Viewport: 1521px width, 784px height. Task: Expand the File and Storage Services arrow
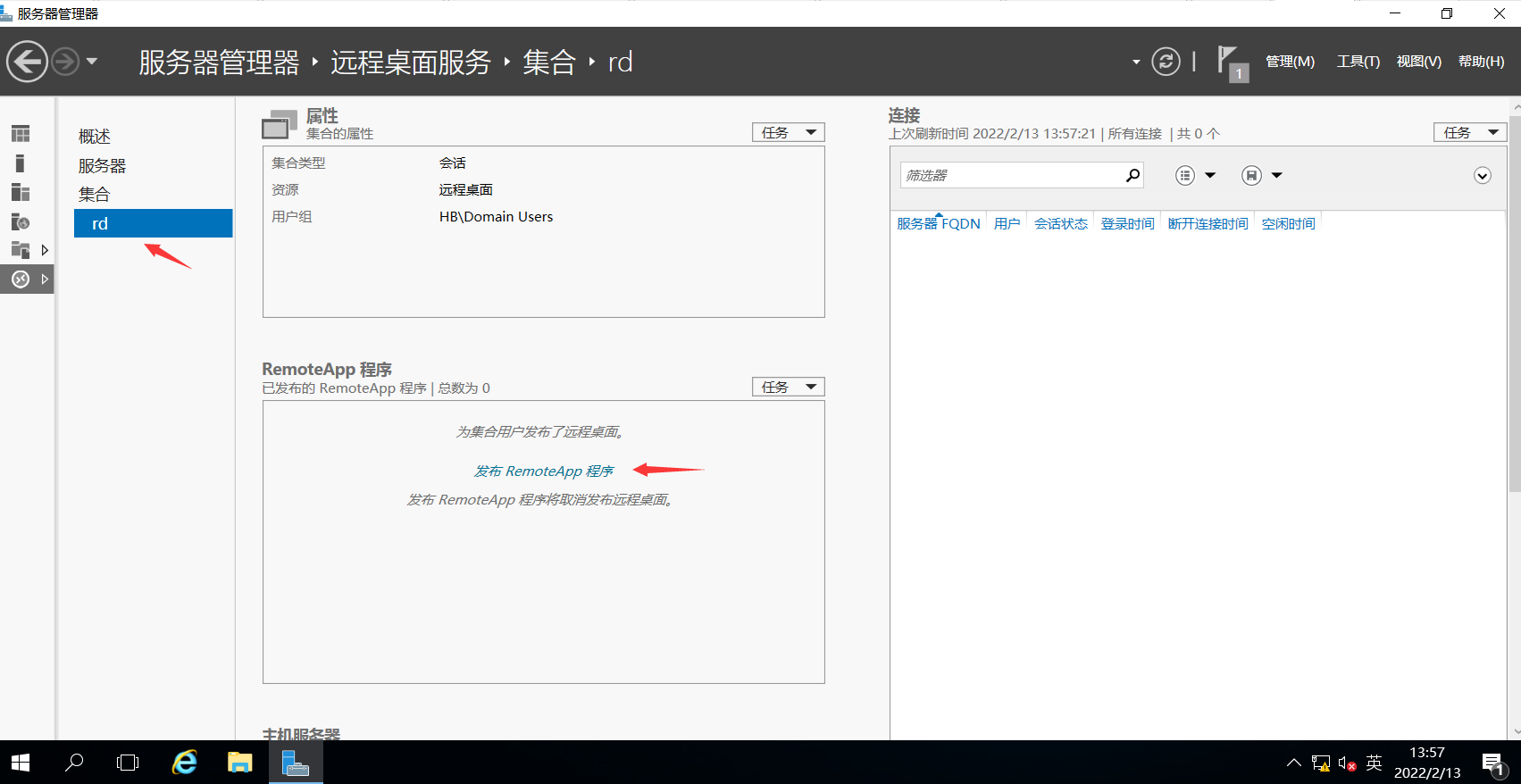click(x=45, y=250)
